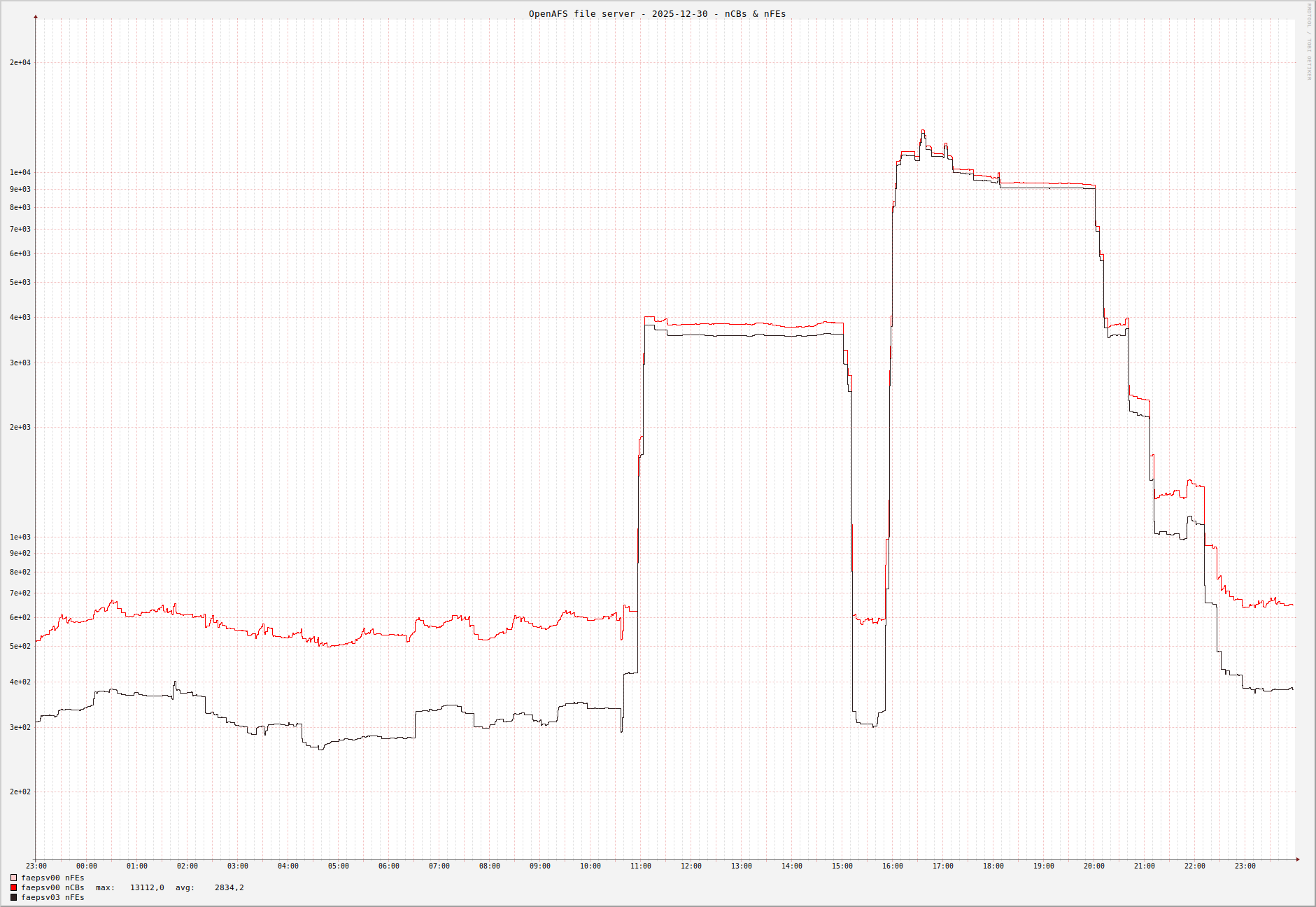Click the 1e+03 y-axis label
The width and height of the screenshot is (1316, 907).
[x=20, y=537]
